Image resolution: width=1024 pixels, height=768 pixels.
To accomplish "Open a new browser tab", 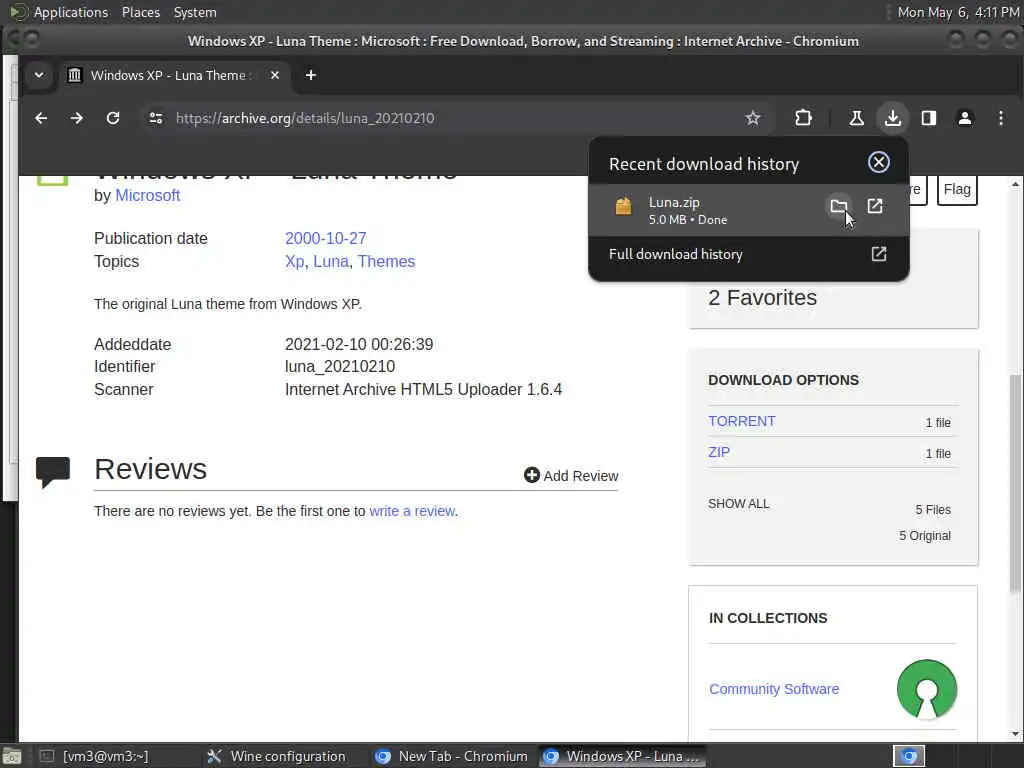I will click(x=311, y=75).
